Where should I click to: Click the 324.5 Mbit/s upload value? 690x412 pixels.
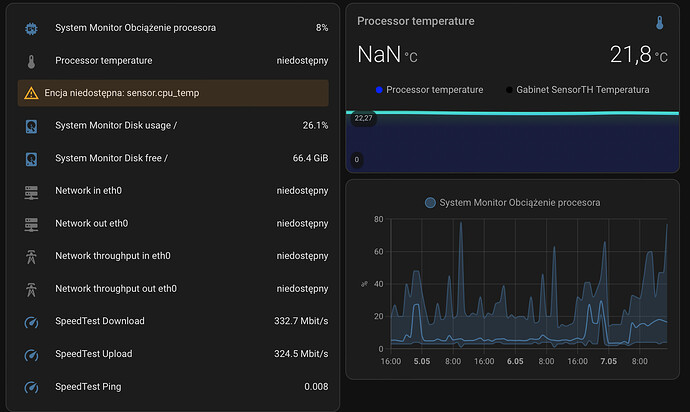click(x=301, y=353)
